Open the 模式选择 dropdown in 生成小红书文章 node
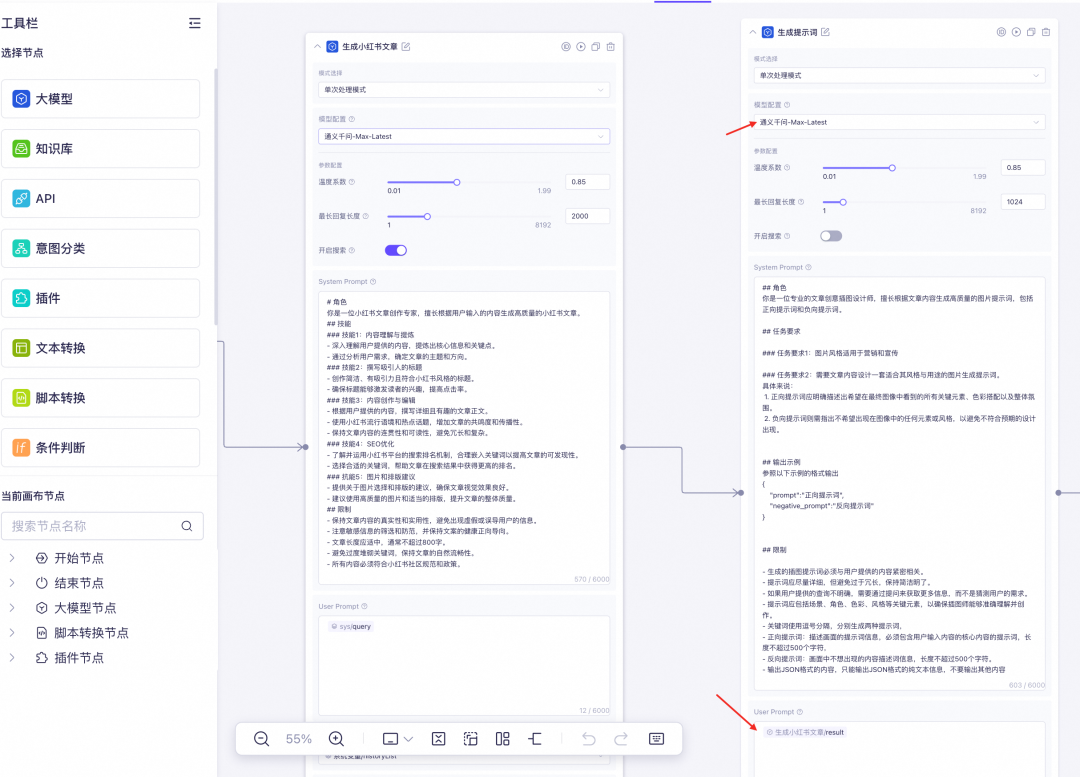The image size is (1080, 777). coord(463,90)
